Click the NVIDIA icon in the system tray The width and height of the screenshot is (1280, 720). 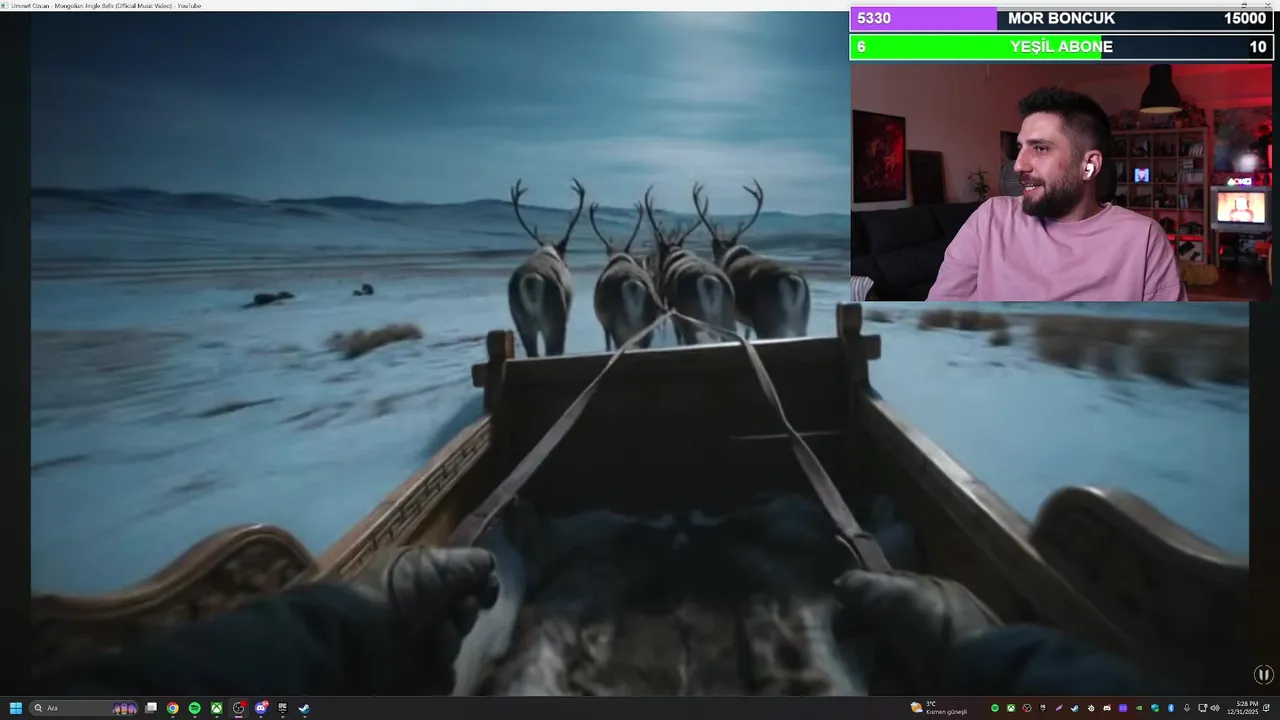point(1139,708)
